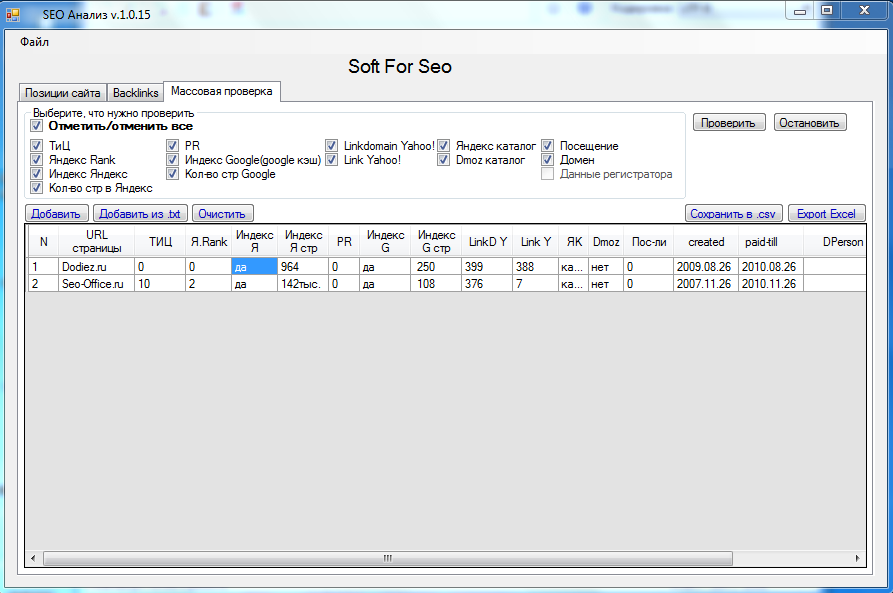
Task: Toggle the Linkdomain Yahoo! checkbox
Action: click(x=331, y=146)
